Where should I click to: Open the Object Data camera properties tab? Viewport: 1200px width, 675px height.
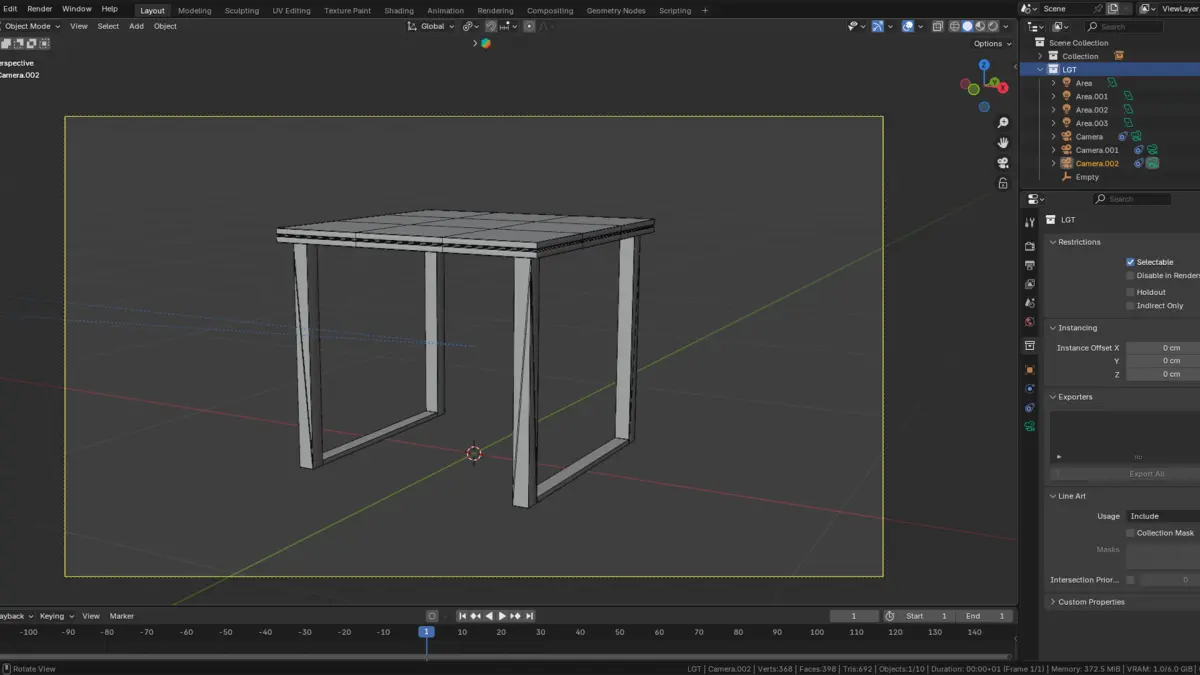1030,427
